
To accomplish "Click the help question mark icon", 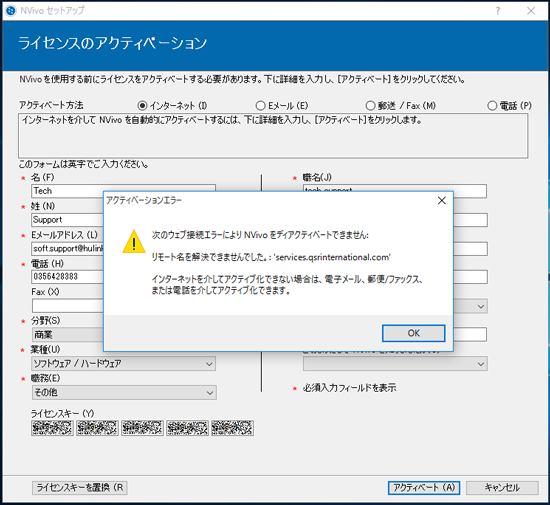I will click(x=497, y=11).
